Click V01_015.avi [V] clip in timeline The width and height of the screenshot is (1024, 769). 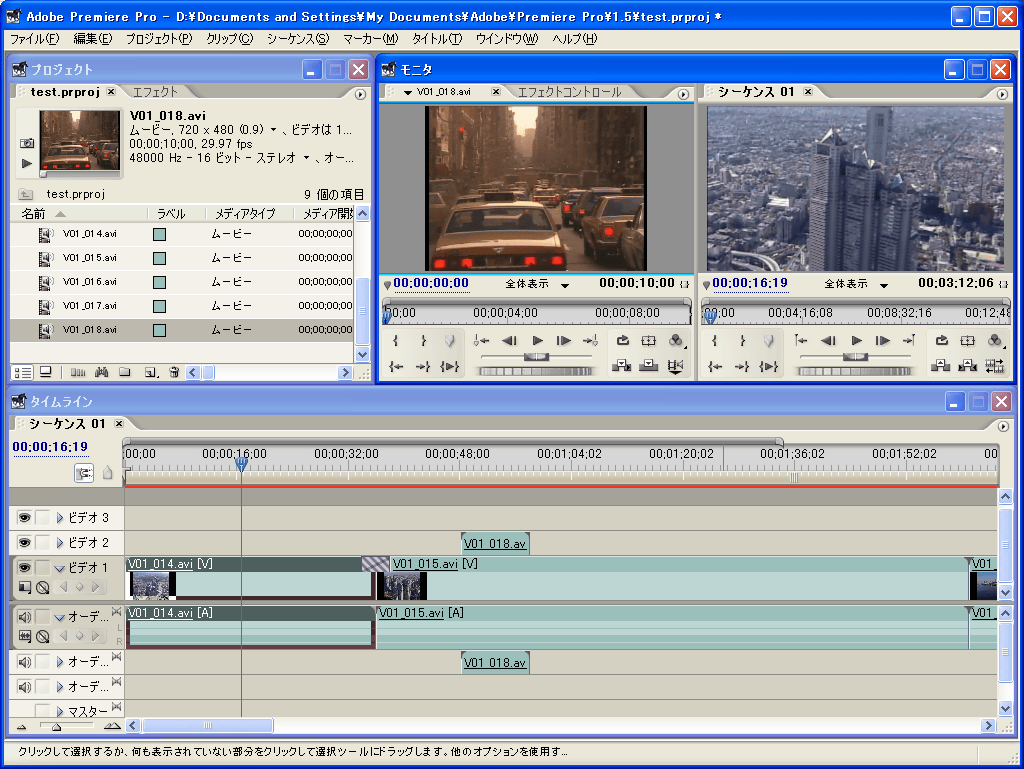(673, 577)
